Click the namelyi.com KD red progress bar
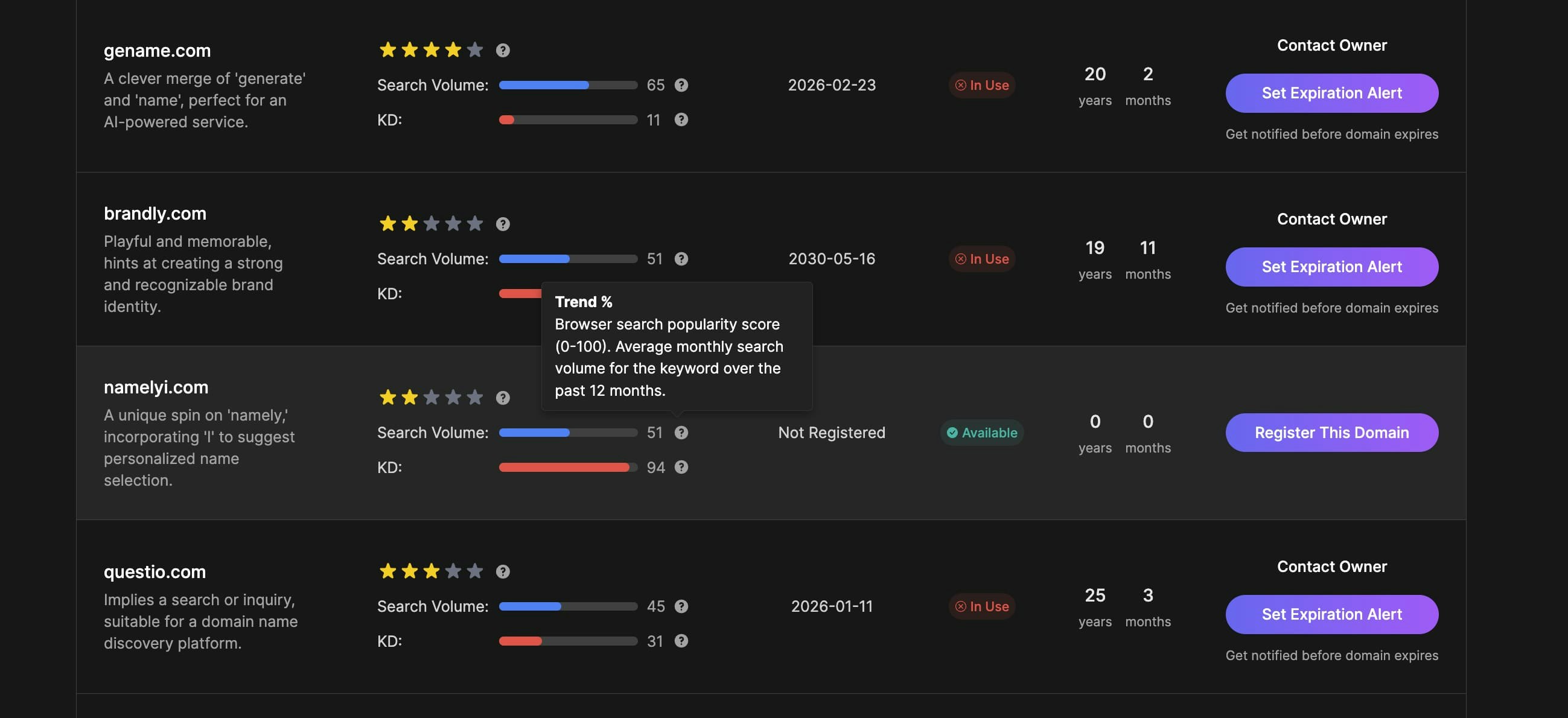Screen dimensions: 1568x718 (x=564, y=467)
